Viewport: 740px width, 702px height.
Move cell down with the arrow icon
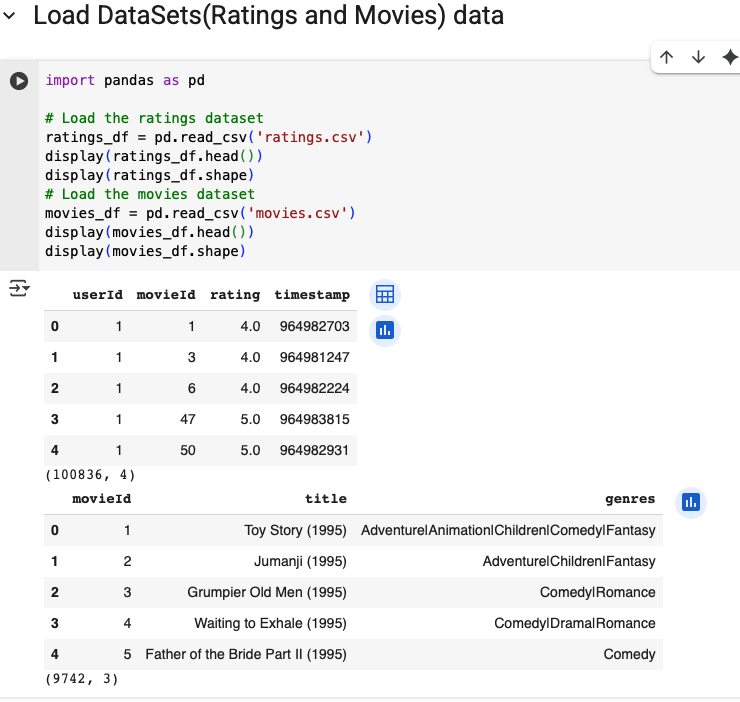[x=698, y=57]
